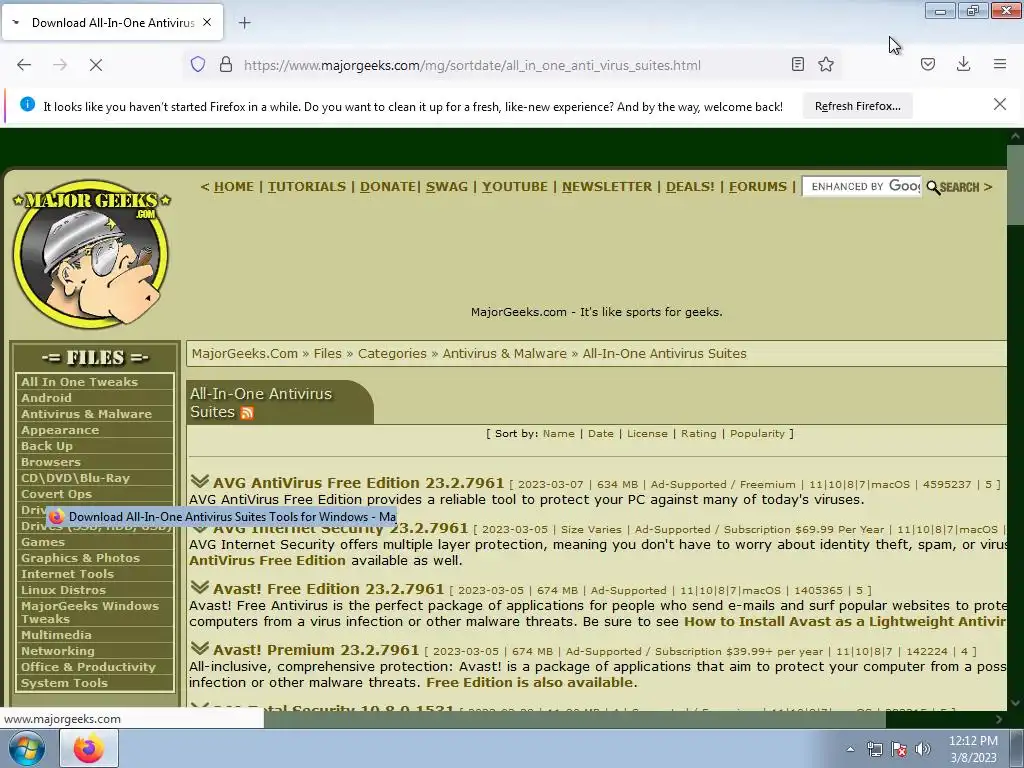Viewport: 1024px width, 768px height.
Task: Go back to the previous page
Action: point(24,65)
